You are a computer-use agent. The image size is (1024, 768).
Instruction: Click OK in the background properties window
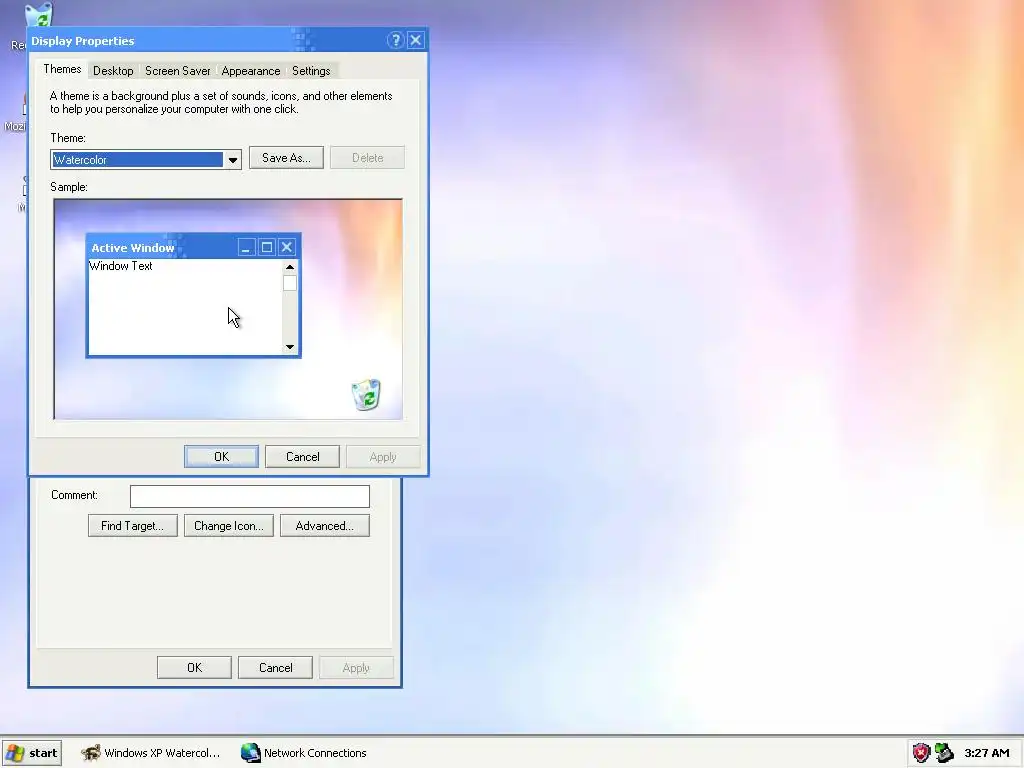[194, 667]
